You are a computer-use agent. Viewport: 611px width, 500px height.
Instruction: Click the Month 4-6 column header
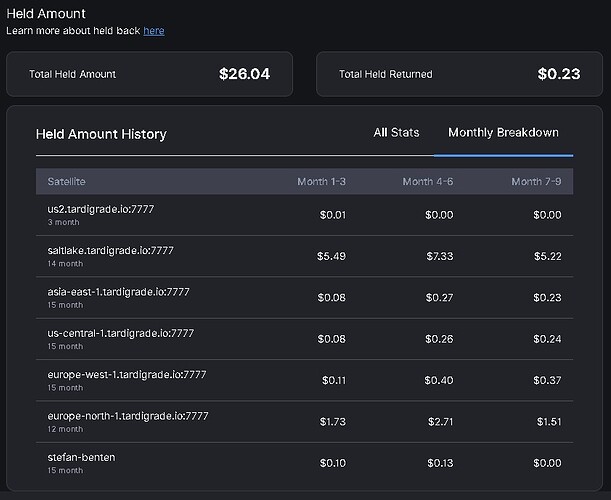428,182
